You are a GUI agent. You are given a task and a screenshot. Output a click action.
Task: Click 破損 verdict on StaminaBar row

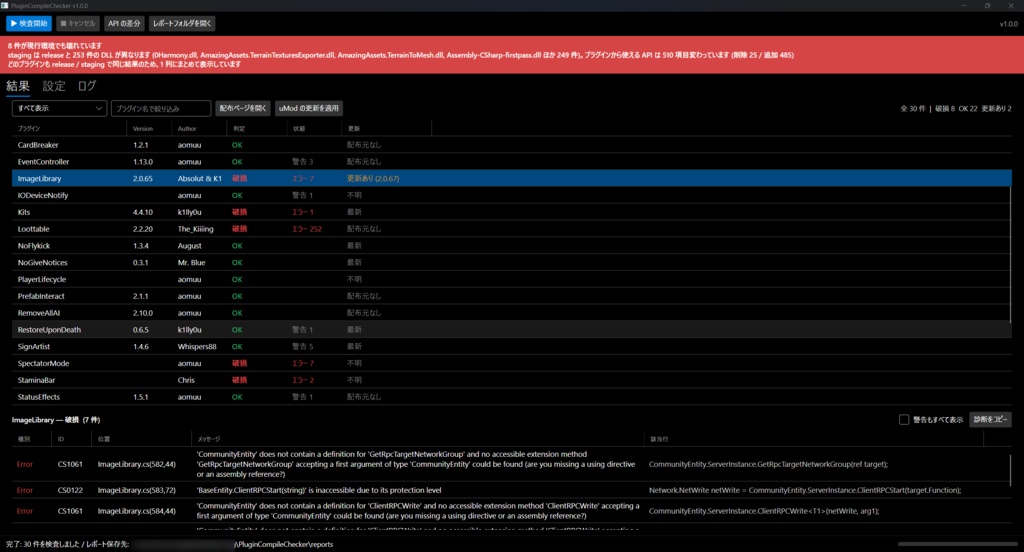pos(240,380)
